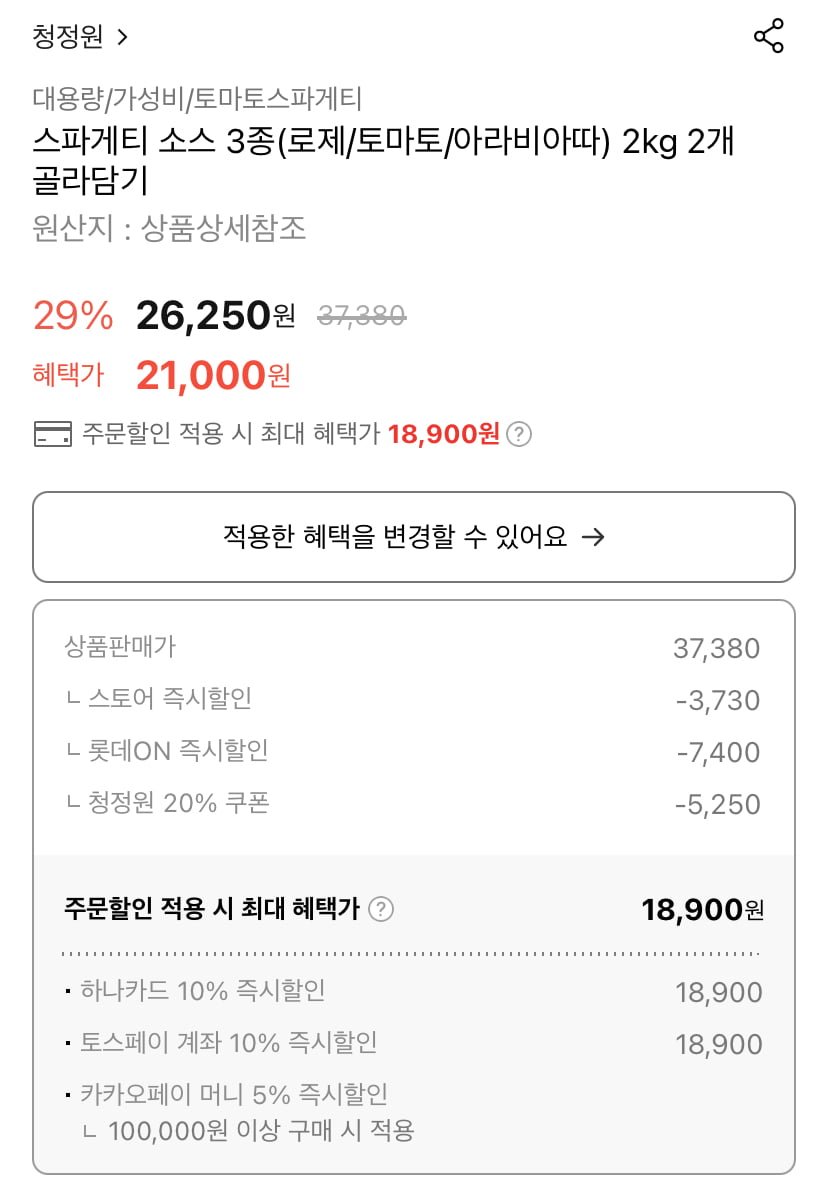
Task: Tap the 26,250원 sale price
Action: pyautogui.click(x=215, y=316)
